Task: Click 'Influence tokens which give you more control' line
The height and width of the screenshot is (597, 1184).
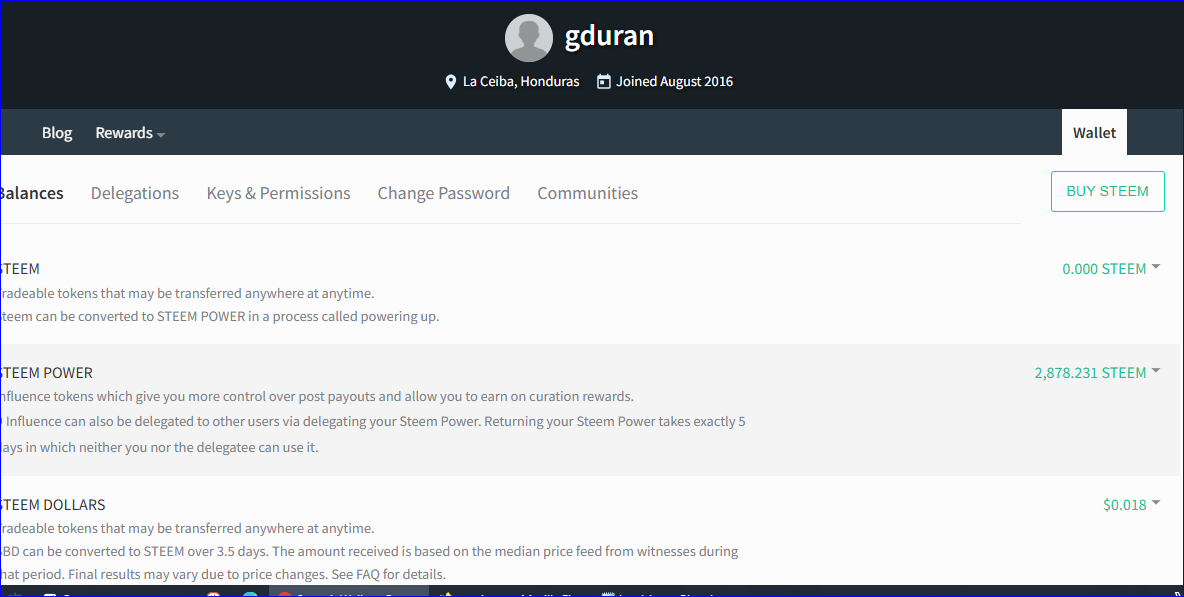Action: [x=317, y=396]
